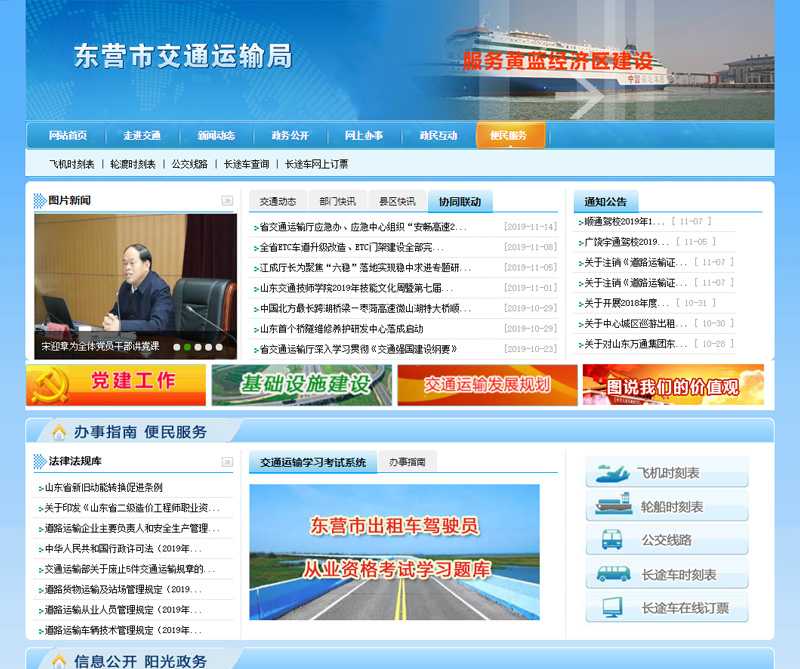The image size is (800, 669).
Task: Click the bus icon beside 公交线路
Action: click(x=612, y=539)
